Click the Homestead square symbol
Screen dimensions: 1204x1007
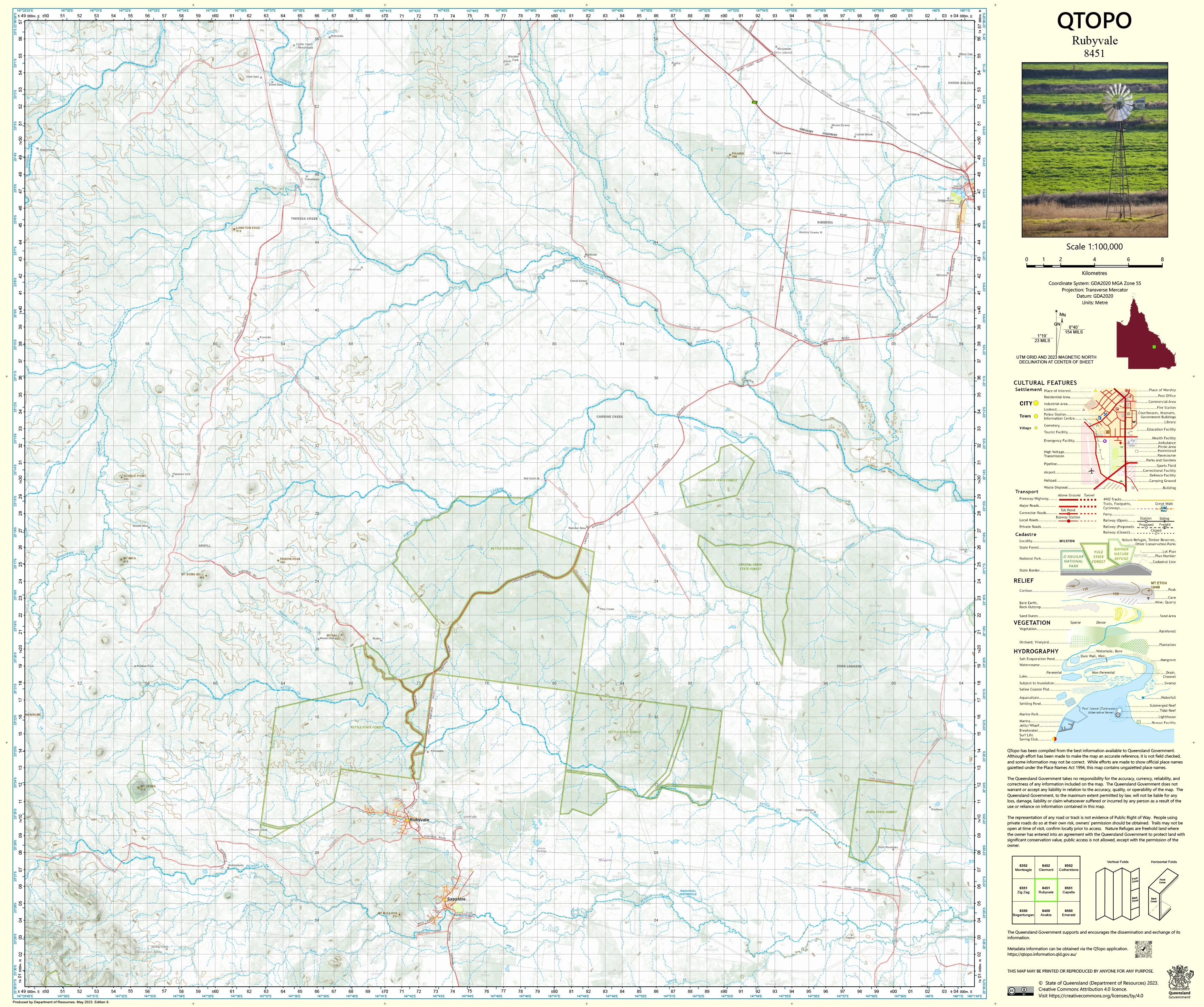coord(1137,452)
